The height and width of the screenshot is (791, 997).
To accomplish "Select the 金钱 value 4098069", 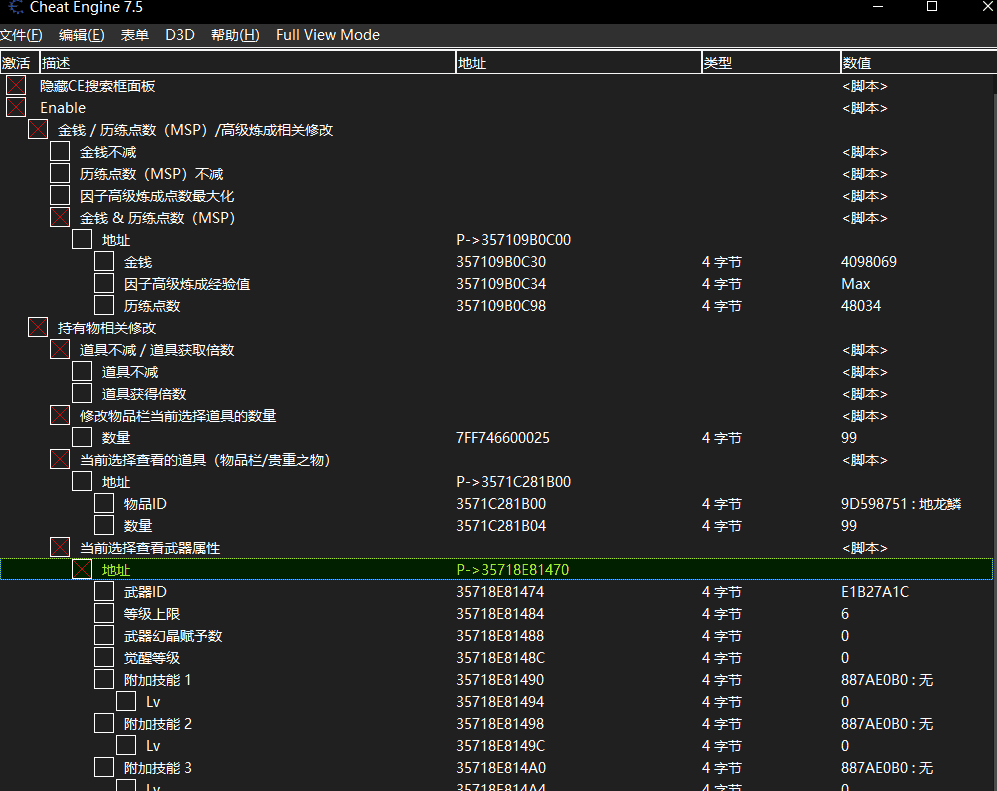I will (x=869, y=262).
